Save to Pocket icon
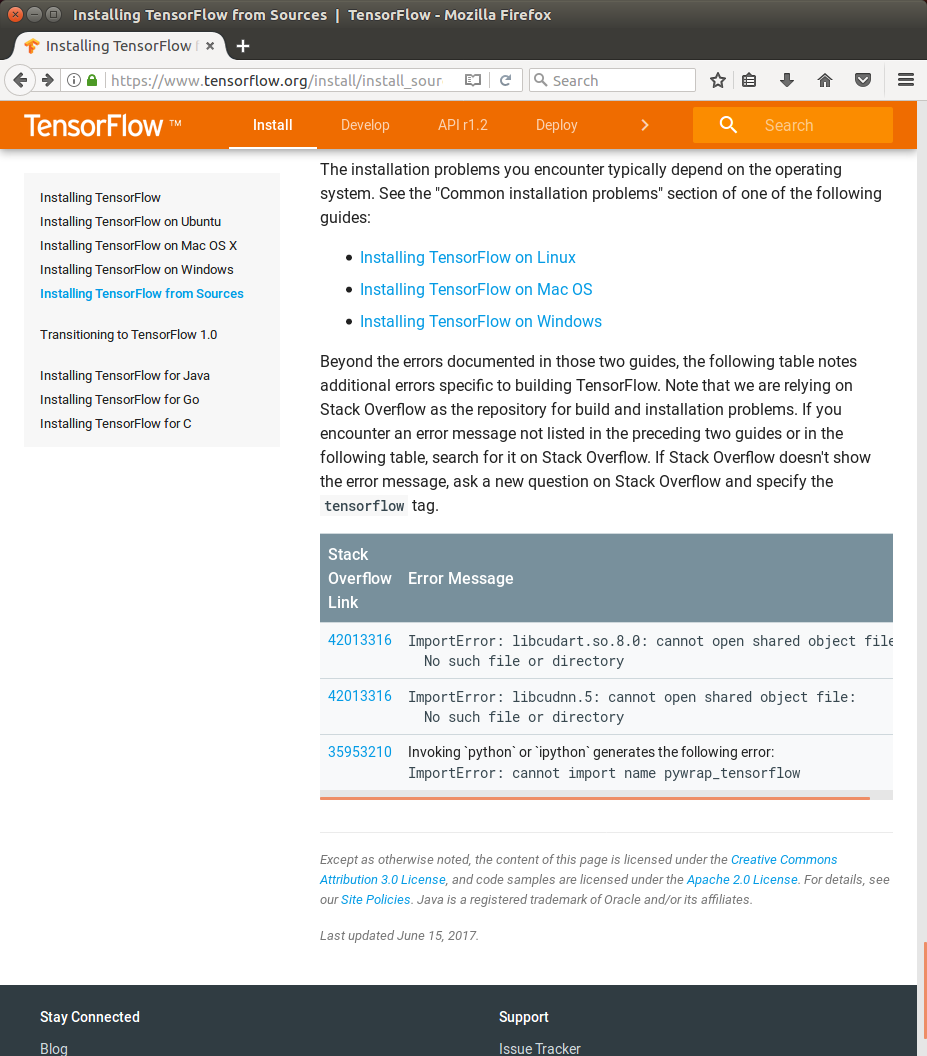Screen dimensions: 927x1056 (863, 80)
